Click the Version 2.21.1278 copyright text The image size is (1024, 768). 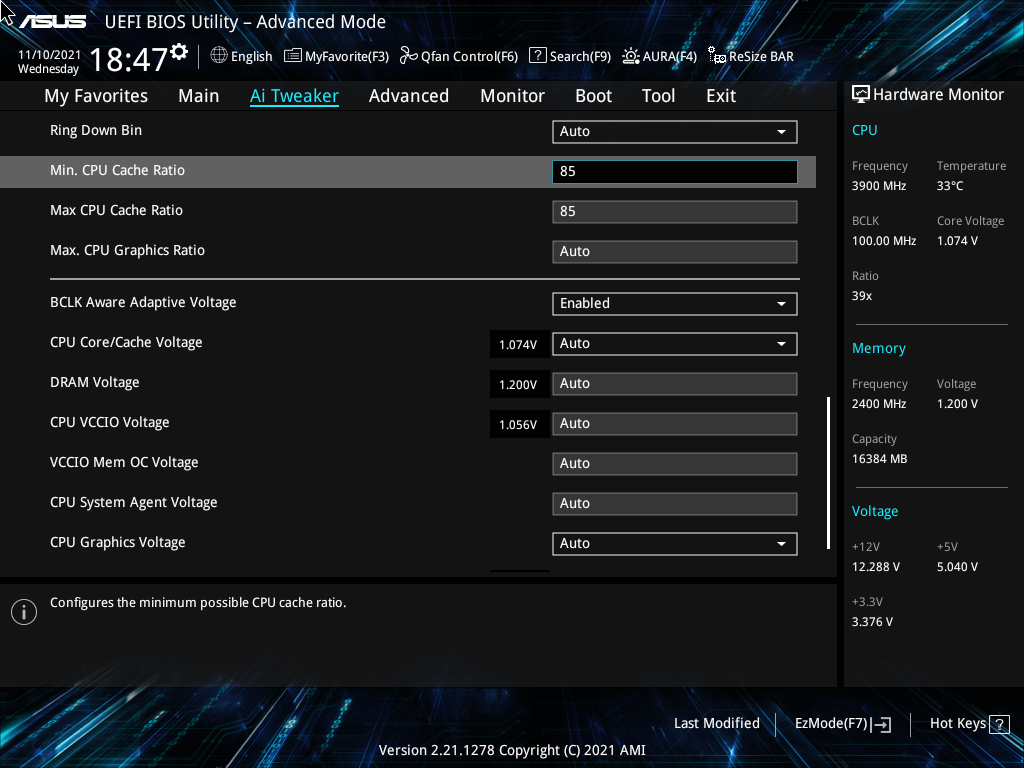tap(512, 750)
